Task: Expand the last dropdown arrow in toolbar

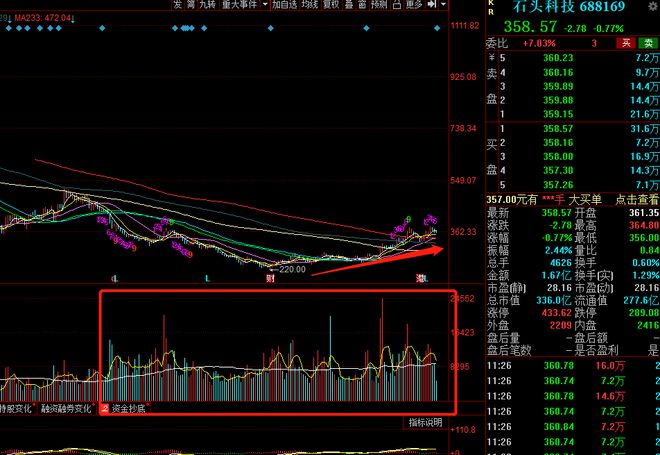Action: (443, 4)
